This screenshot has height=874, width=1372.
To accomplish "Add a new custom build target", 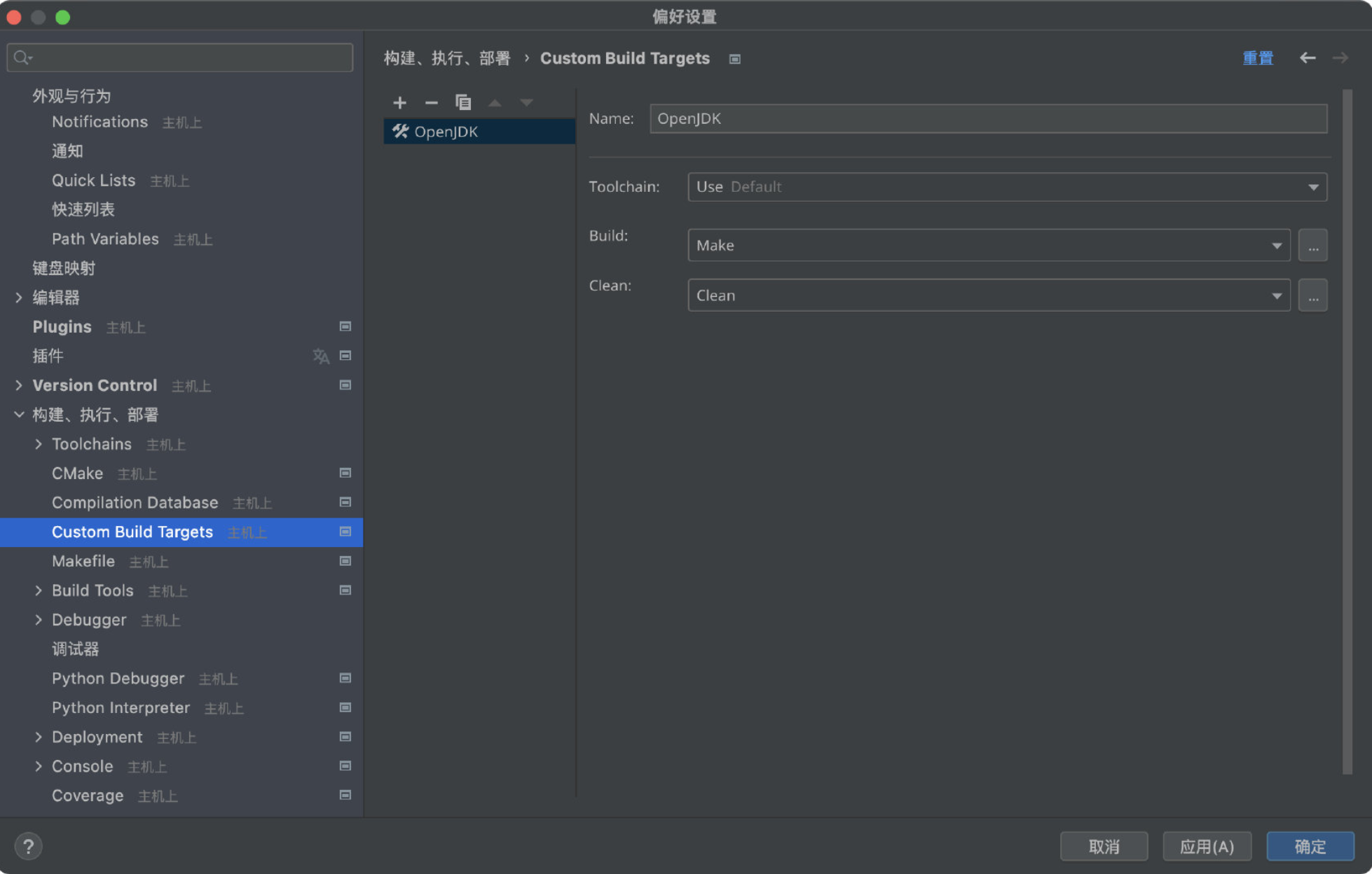I will 399,102.
